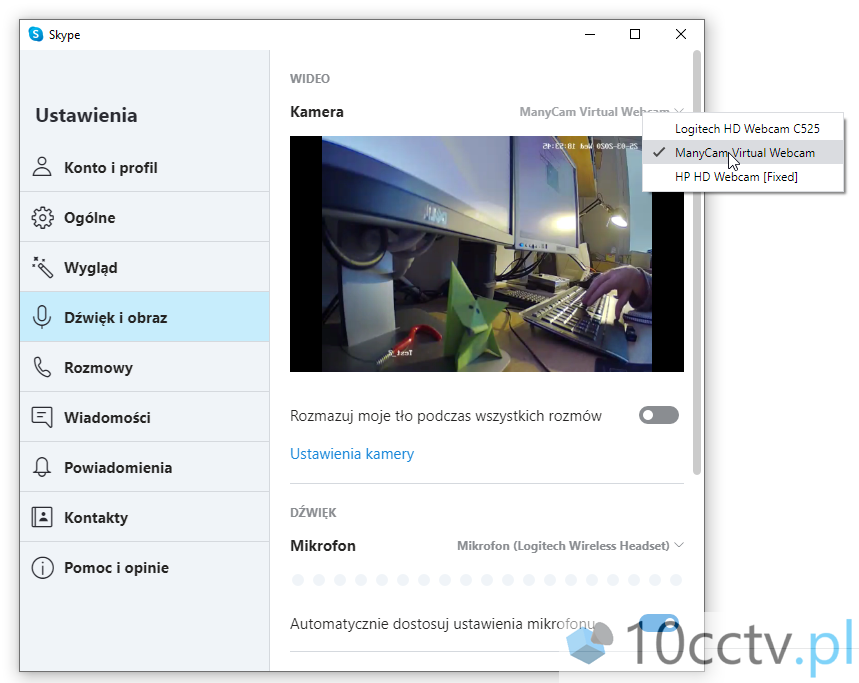Maximize the Skype window
Screen dimensions: 859x683
635,35
